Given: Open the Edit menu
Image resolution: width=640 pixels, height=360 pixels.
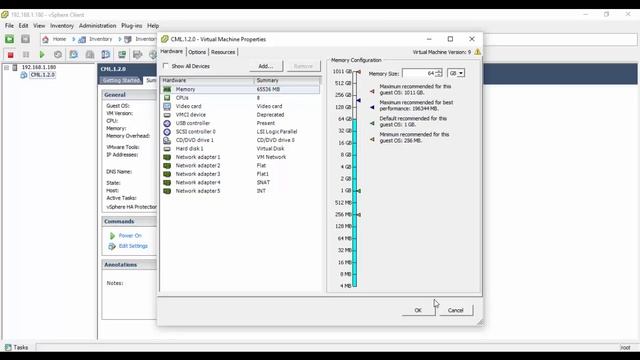Looking at the screenshot, I should pos(23,26).
